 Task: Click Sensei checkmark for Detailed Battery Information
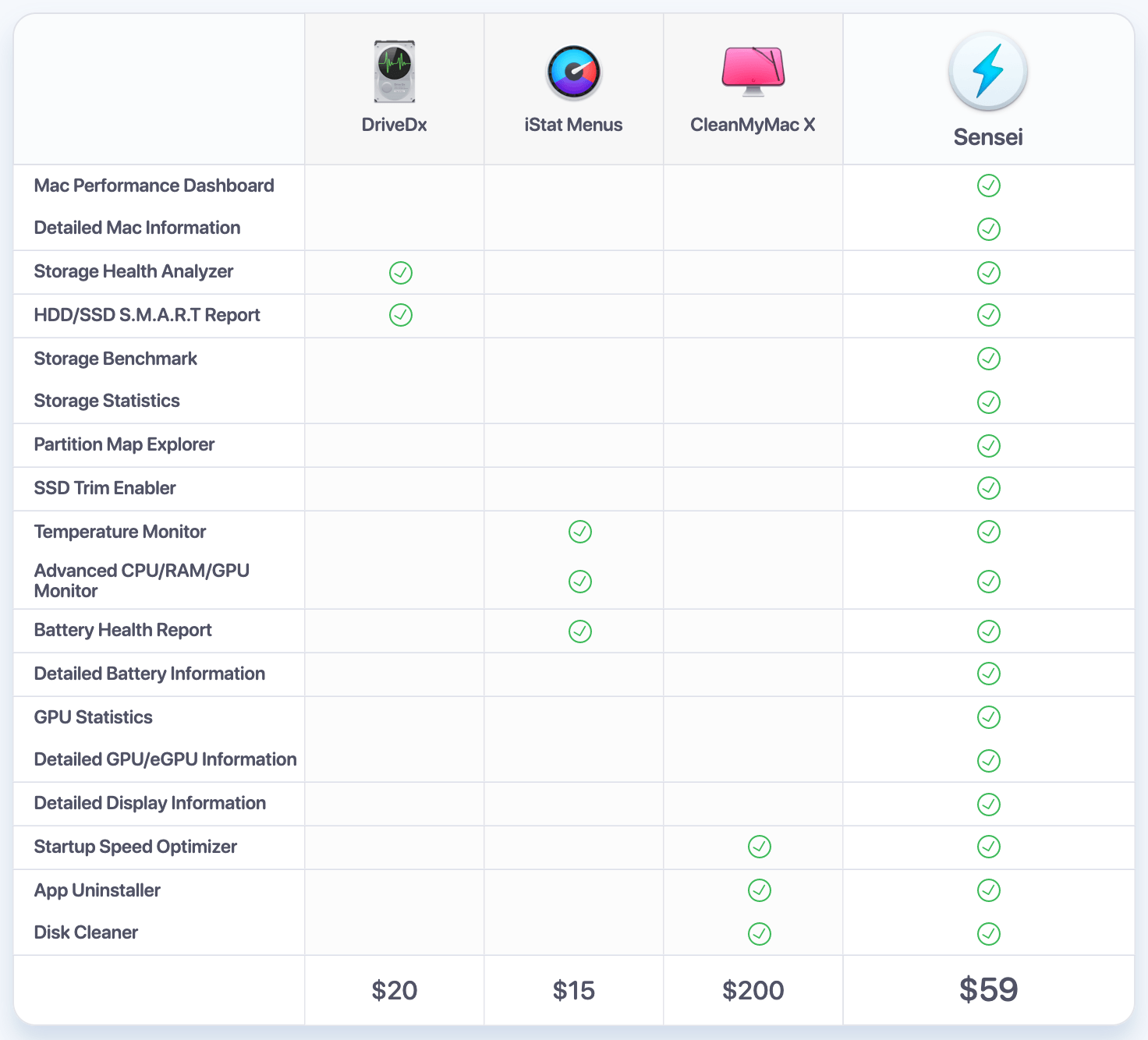[989, 674]
